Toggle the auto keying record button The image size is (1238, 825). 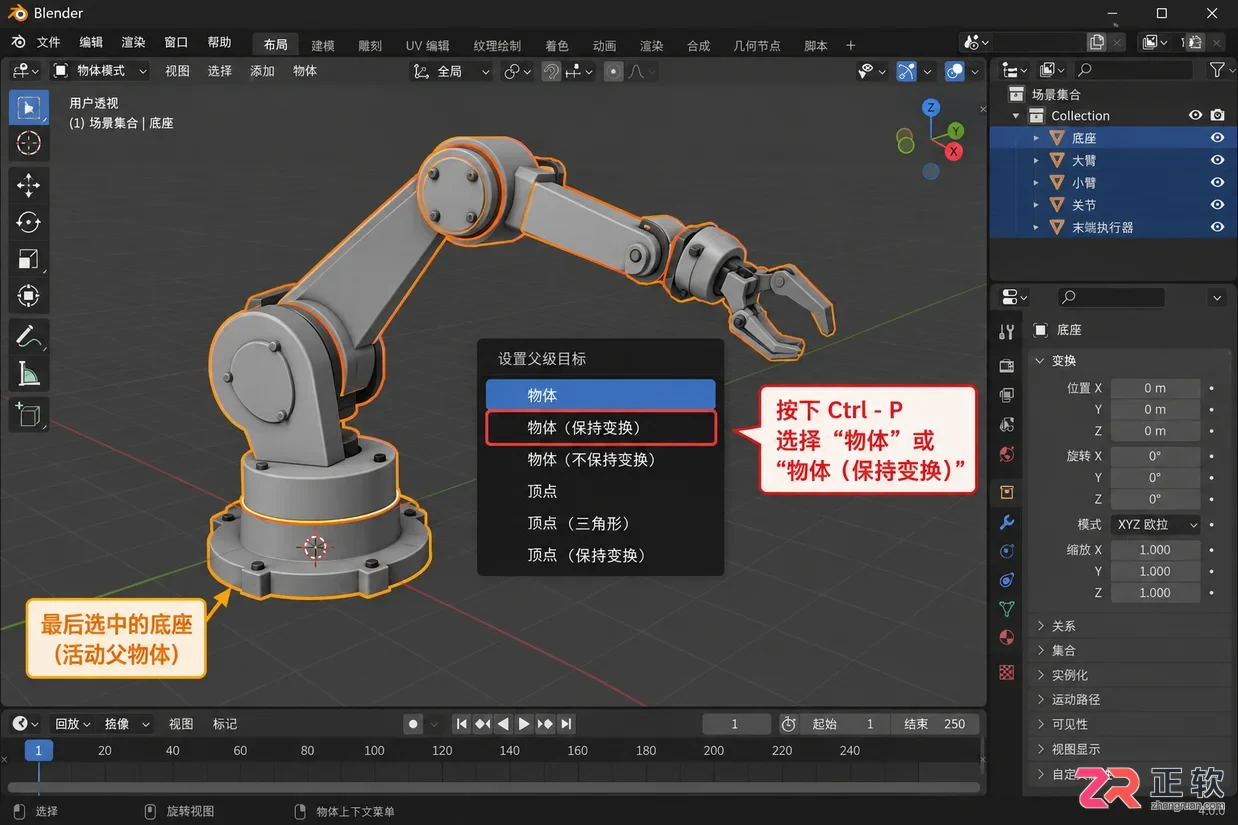(x=412, y=724)
